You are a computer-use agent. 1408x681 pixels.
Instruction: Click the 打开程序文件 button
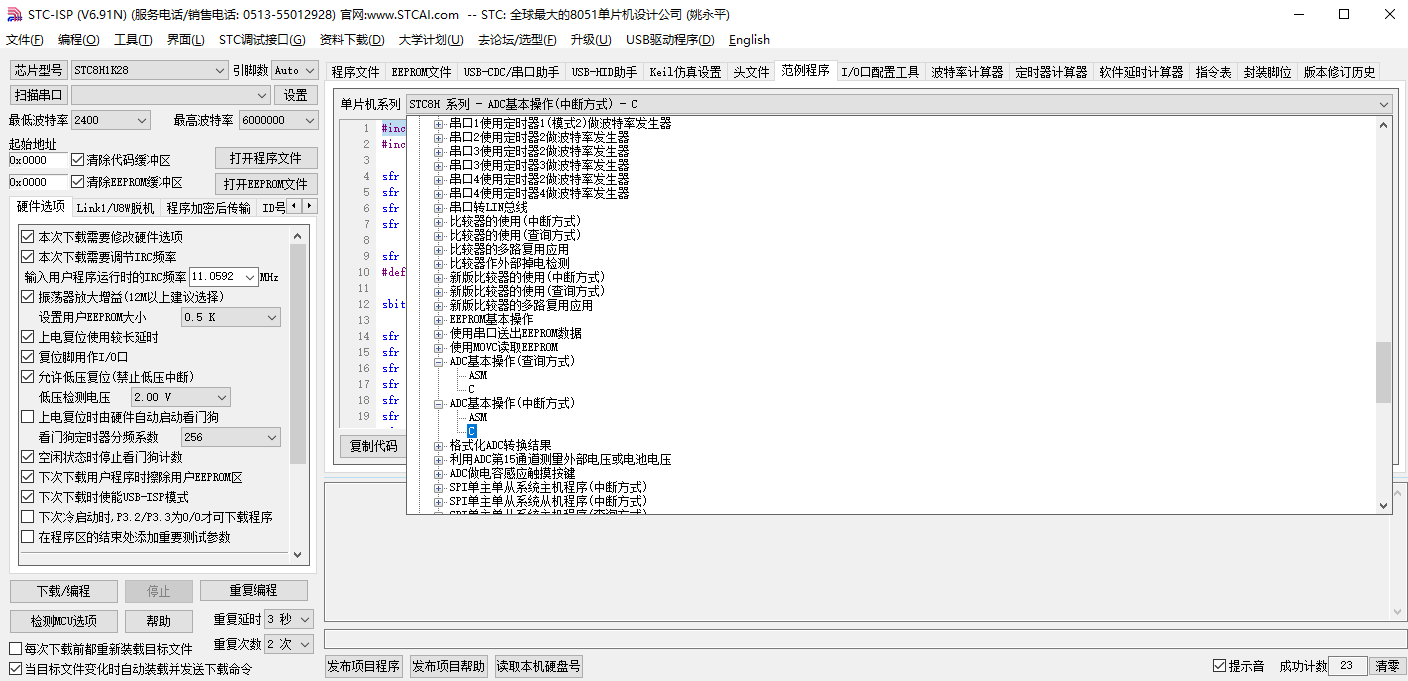[266, 159]
